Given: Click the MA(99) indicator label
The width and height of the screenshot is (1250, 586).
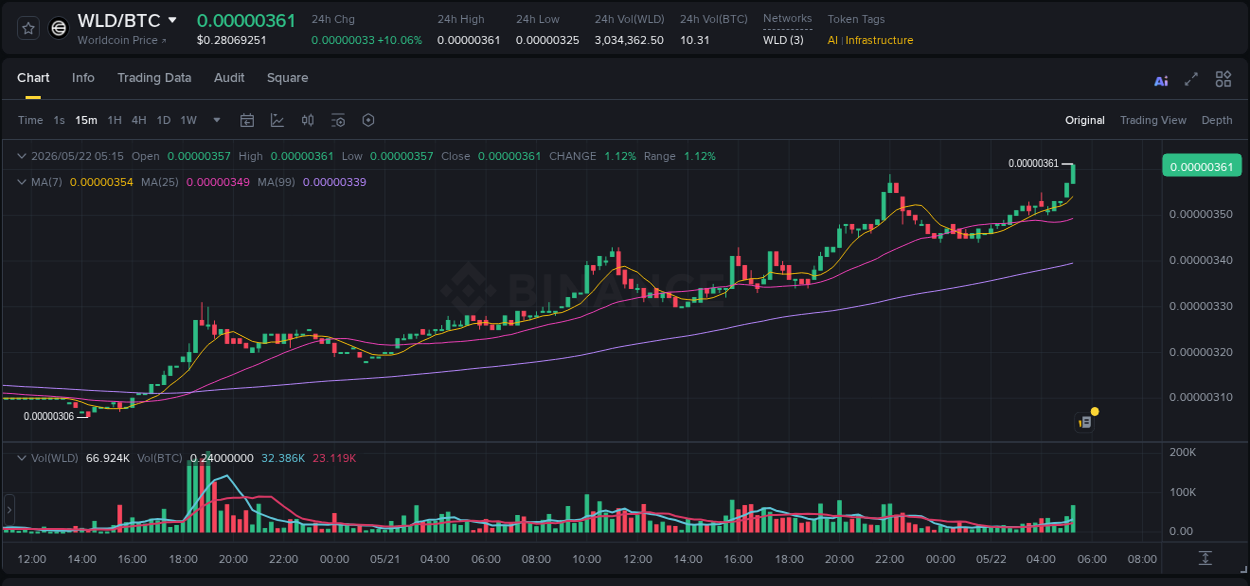Looking at the screenshot, I should click(x=276, y=182).
